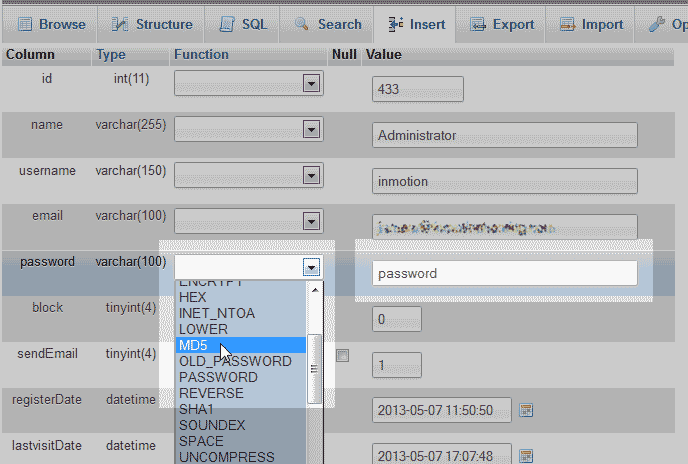Expand the function dropdown for id row
688x464 pixels.
point(310,84)
